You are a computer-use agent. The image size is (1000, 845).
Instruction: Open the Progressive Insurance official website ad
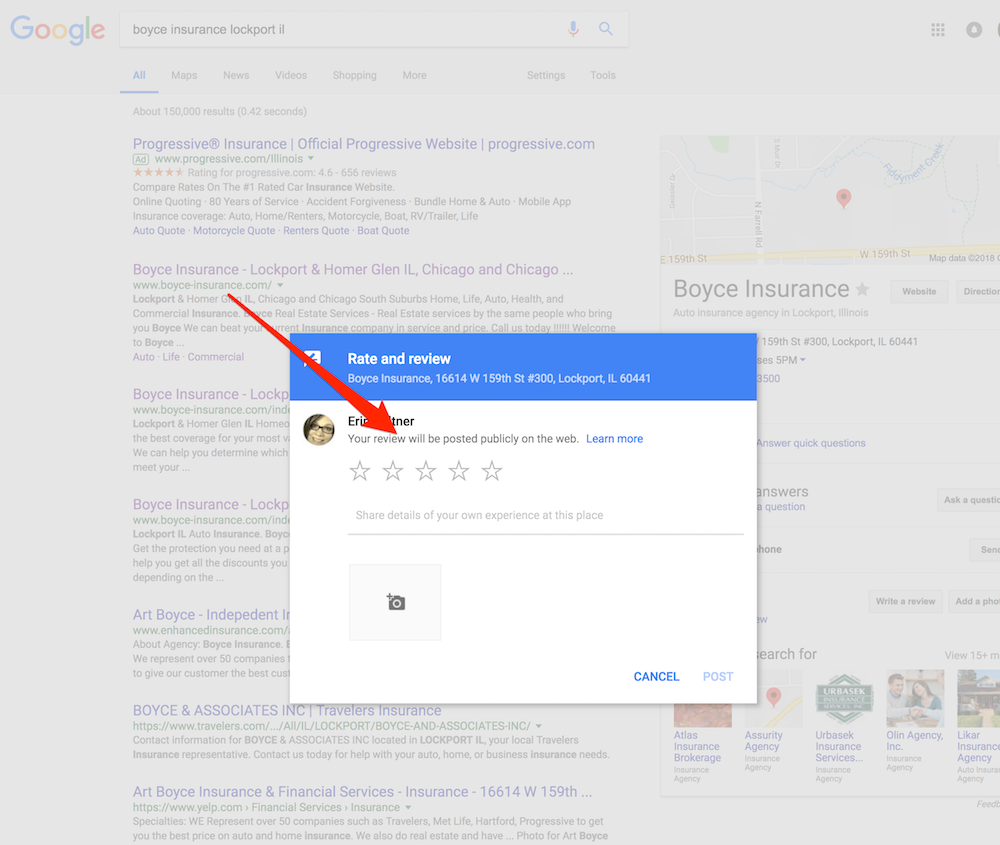[364, 144]
